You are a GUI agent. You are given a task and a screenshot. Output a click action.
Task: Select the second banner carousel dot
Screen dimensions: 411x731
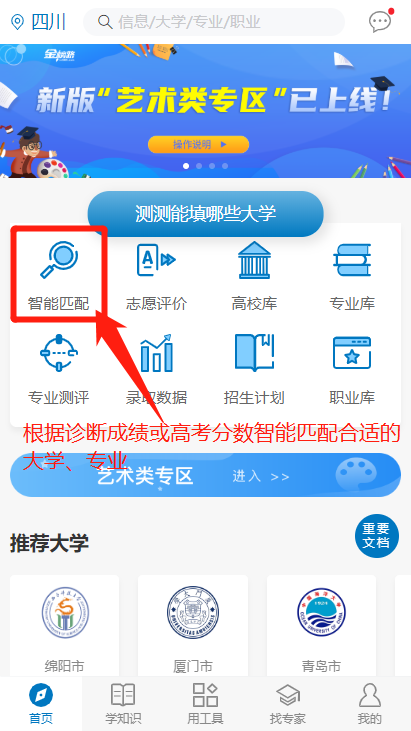[199, 166]
